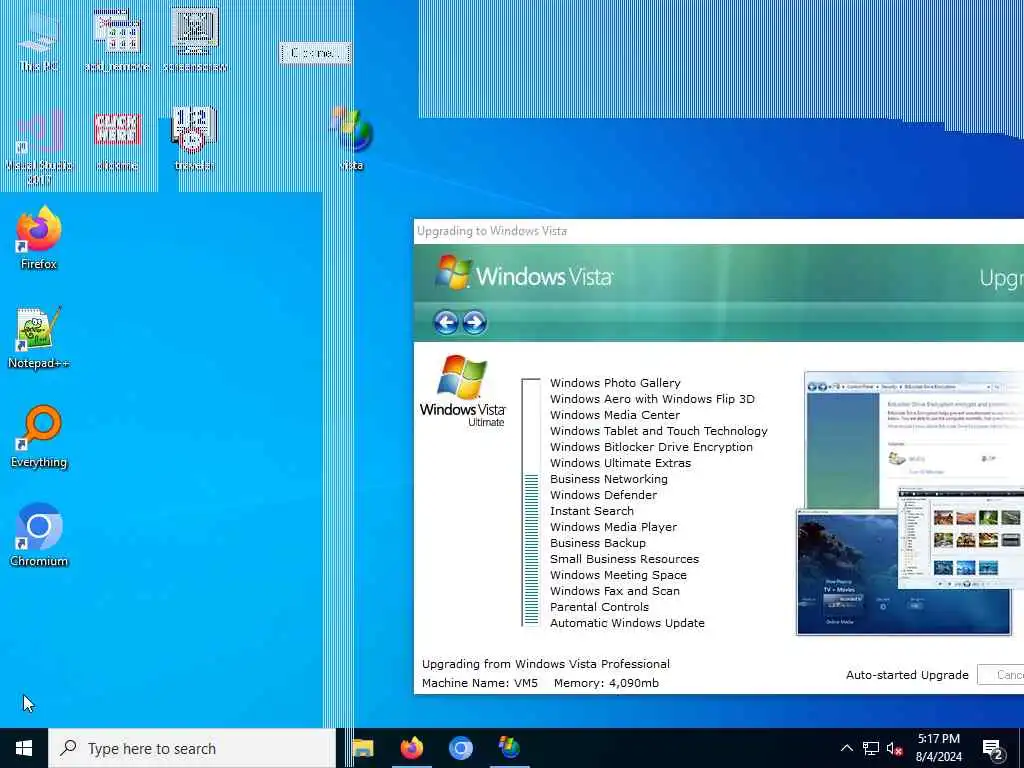Image resolution: width=1024 pixels, height=768 pixels.
Task: Click 'Parental Controls' entry
Action: (x=600, y=607)
